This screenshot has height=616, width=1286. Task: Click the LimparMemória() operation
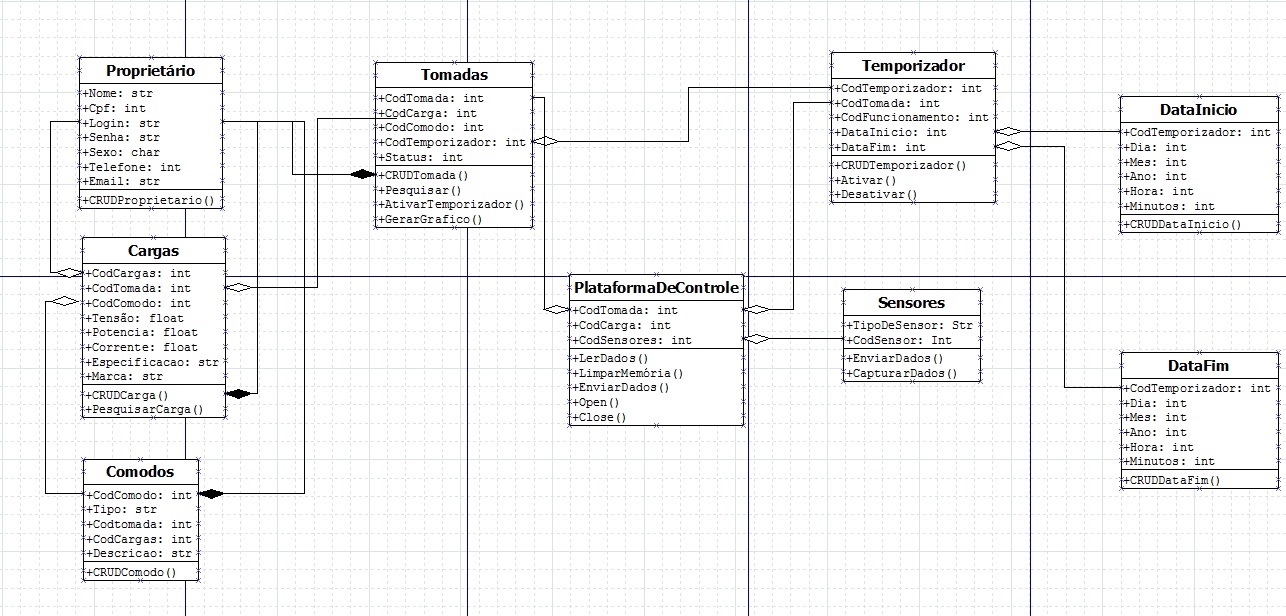point(620,372)
